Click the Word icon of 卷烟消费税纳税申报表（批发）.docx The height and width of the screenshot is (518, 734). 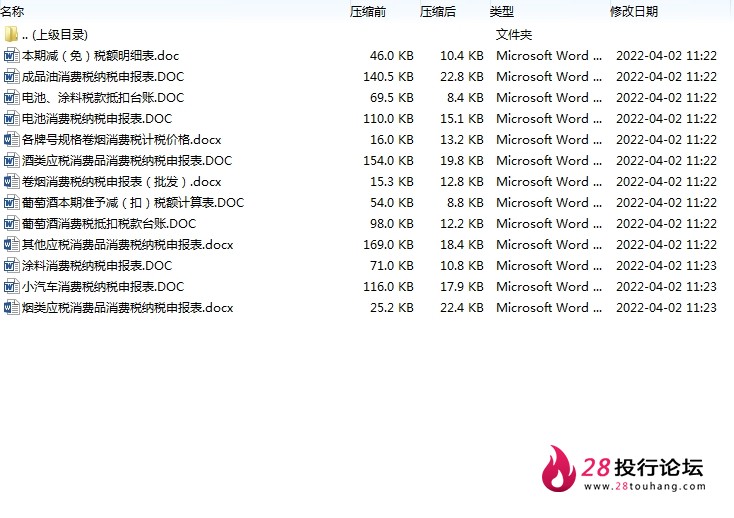(11, 182)
